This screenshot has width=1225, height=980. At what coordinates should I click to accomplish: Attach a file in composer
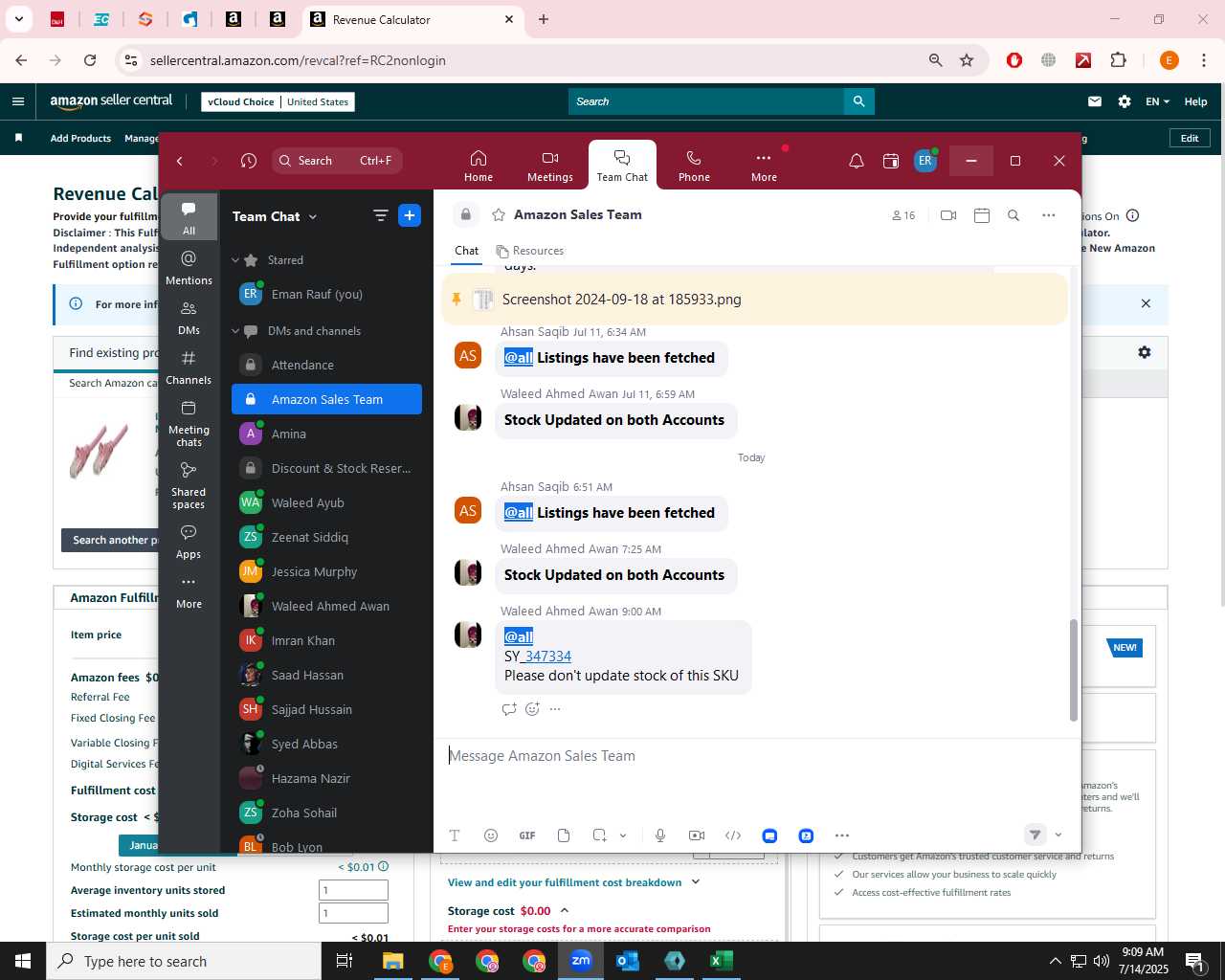pos(564,835)
